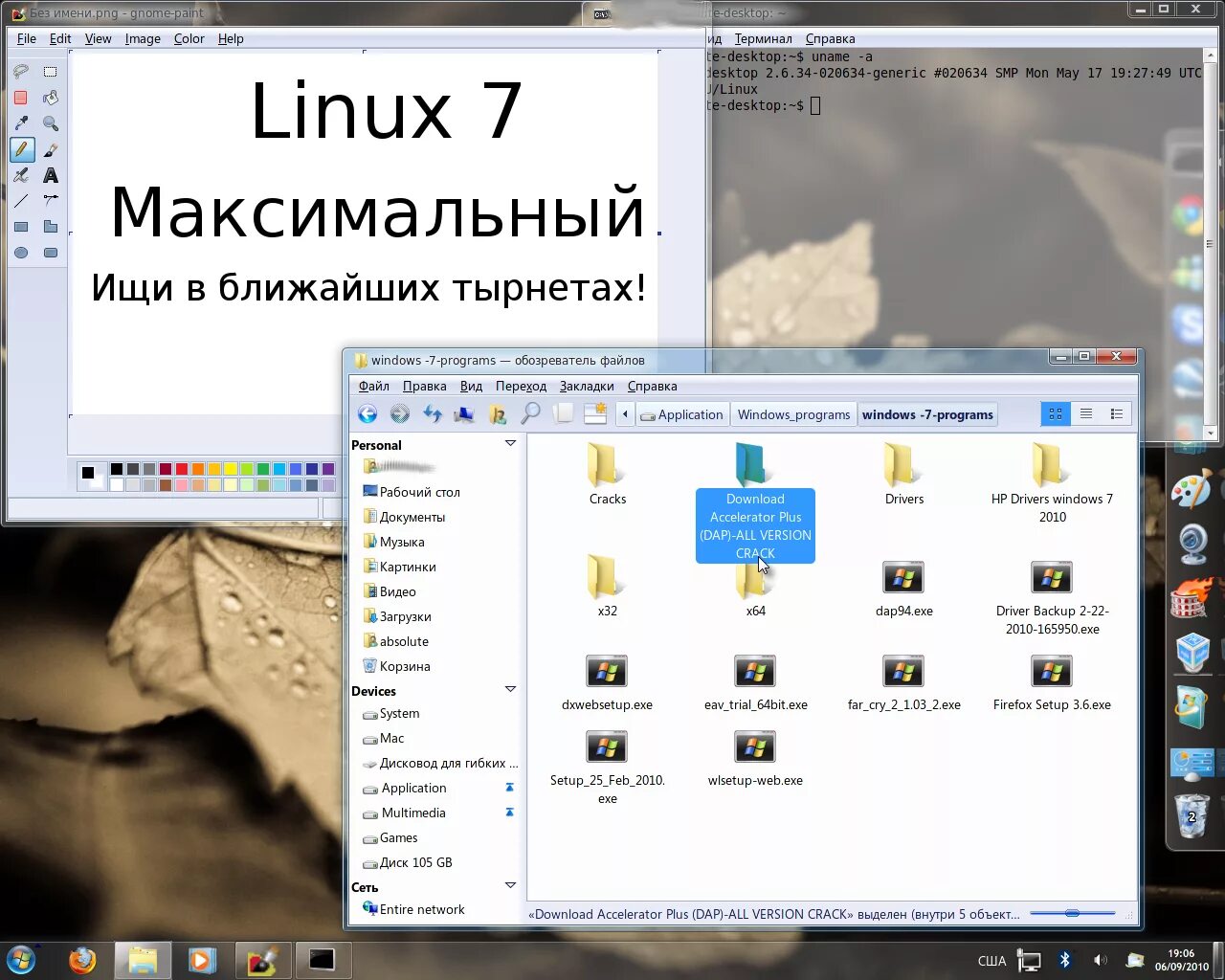
Task: Eject the Multimedia drive in sidebar
Action: coord(509,813)
